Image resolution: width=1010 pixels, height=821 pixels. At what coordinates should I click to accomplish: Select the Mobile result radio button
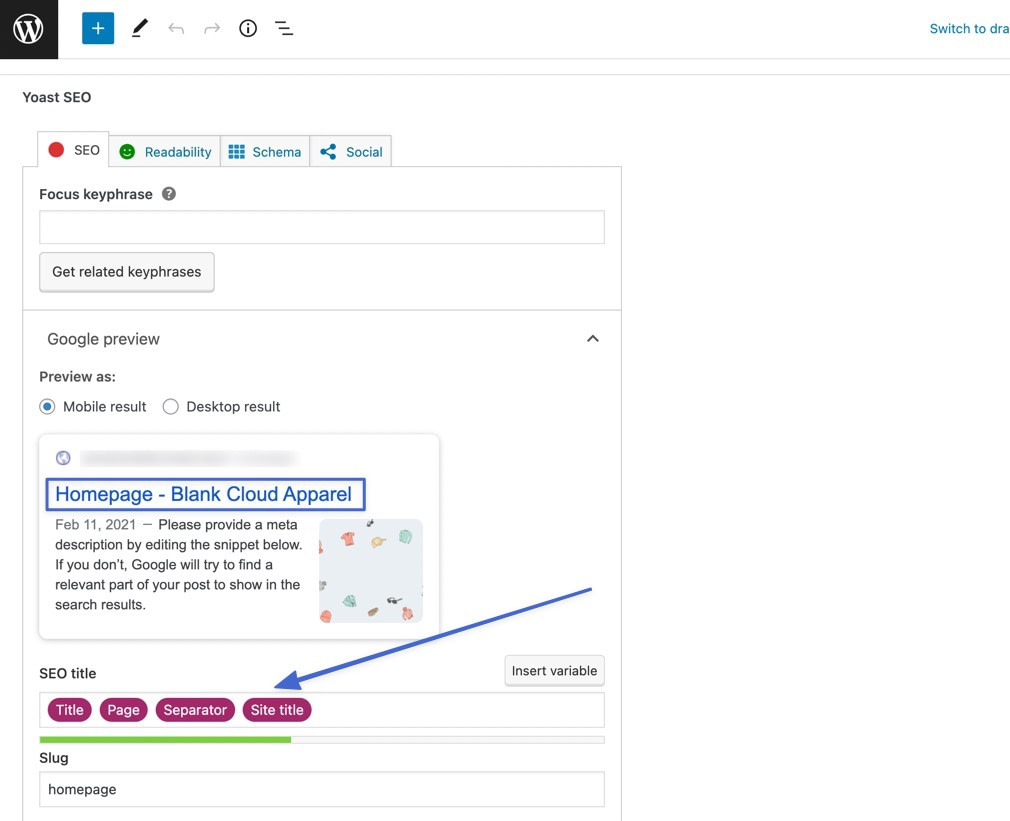[x=47, y=407]
